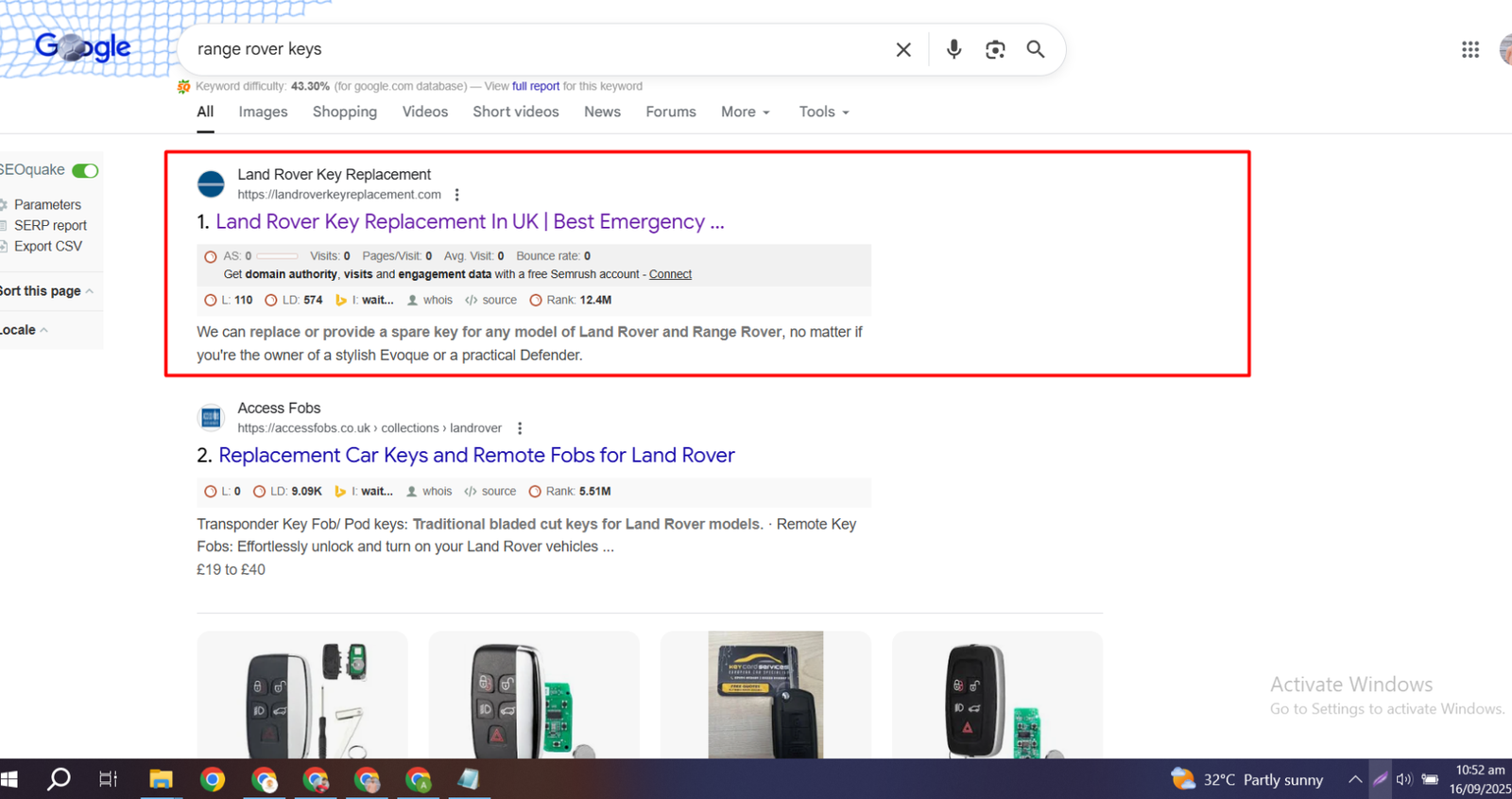Image resolution: width=1512 pixels, height=799 pixels.
Task: Open the Google apps grid icon
Action: point(1469,50)
